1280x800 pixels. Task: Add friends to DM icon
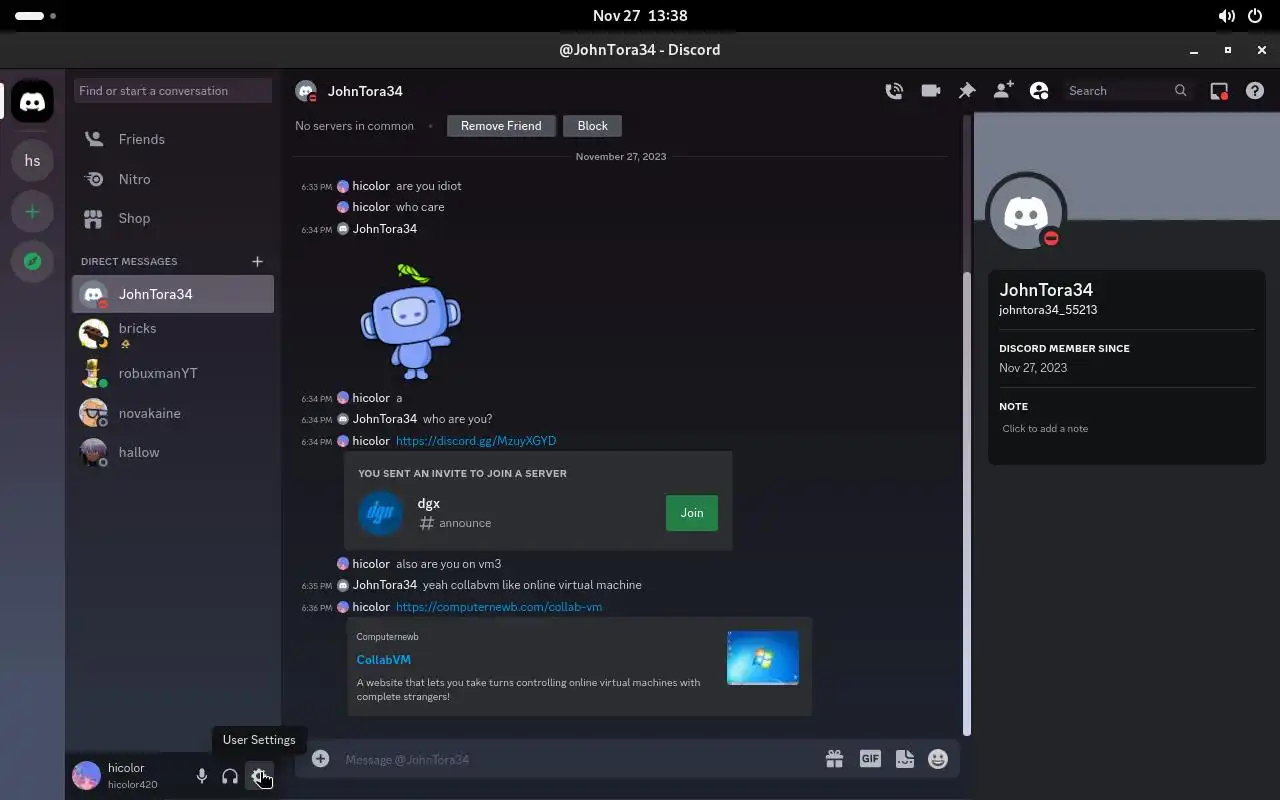(1003, 91)
